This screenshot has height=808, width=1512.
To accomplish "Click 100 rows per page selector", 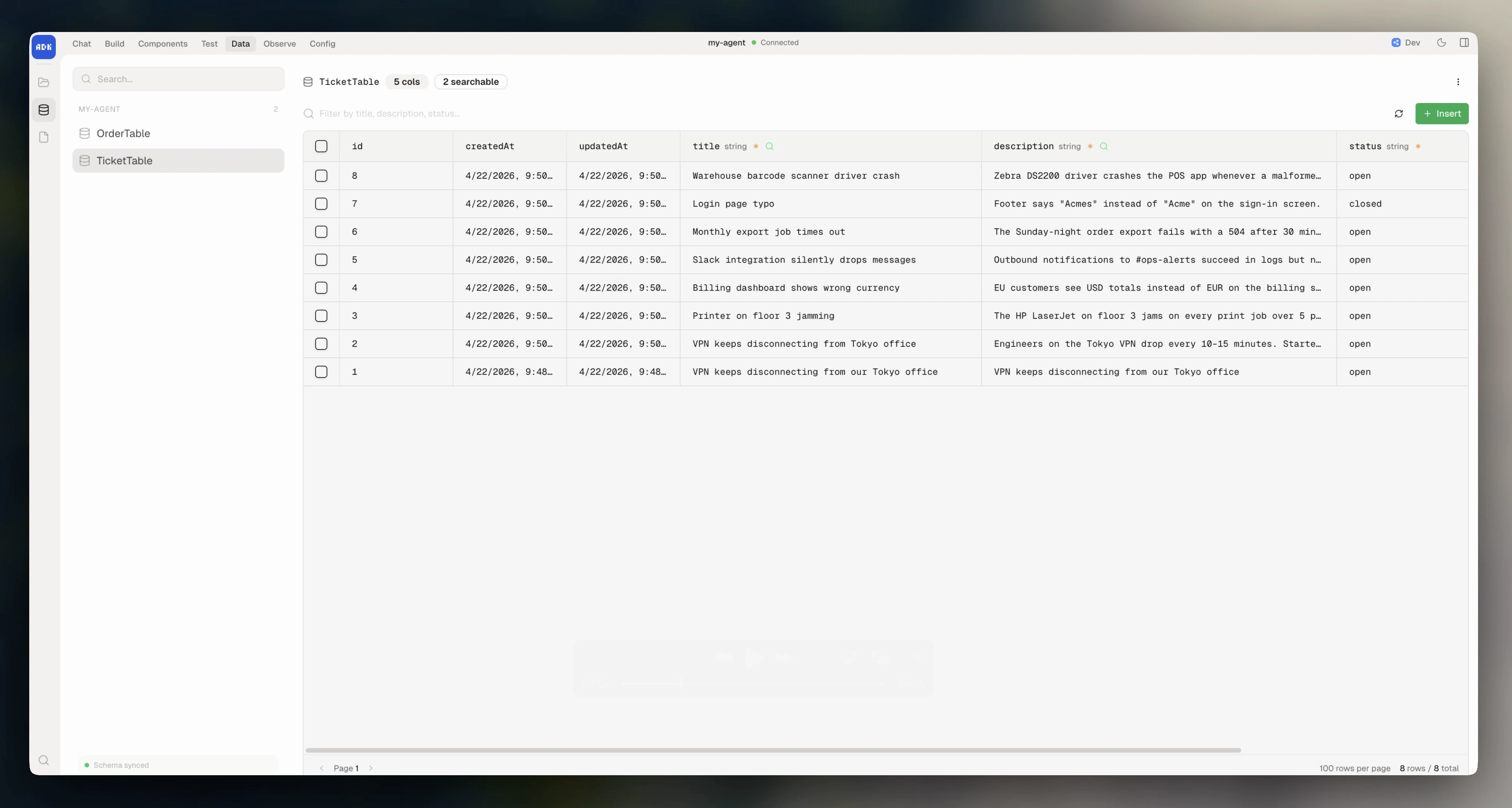I will (x=1355, y=768).
